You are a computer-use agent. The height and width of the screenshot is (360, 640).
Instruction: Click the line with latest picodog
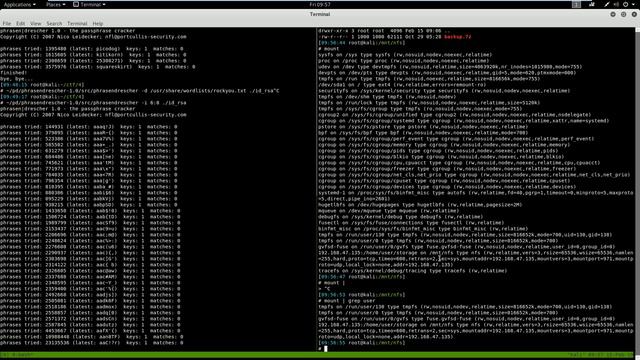(93, 49)
